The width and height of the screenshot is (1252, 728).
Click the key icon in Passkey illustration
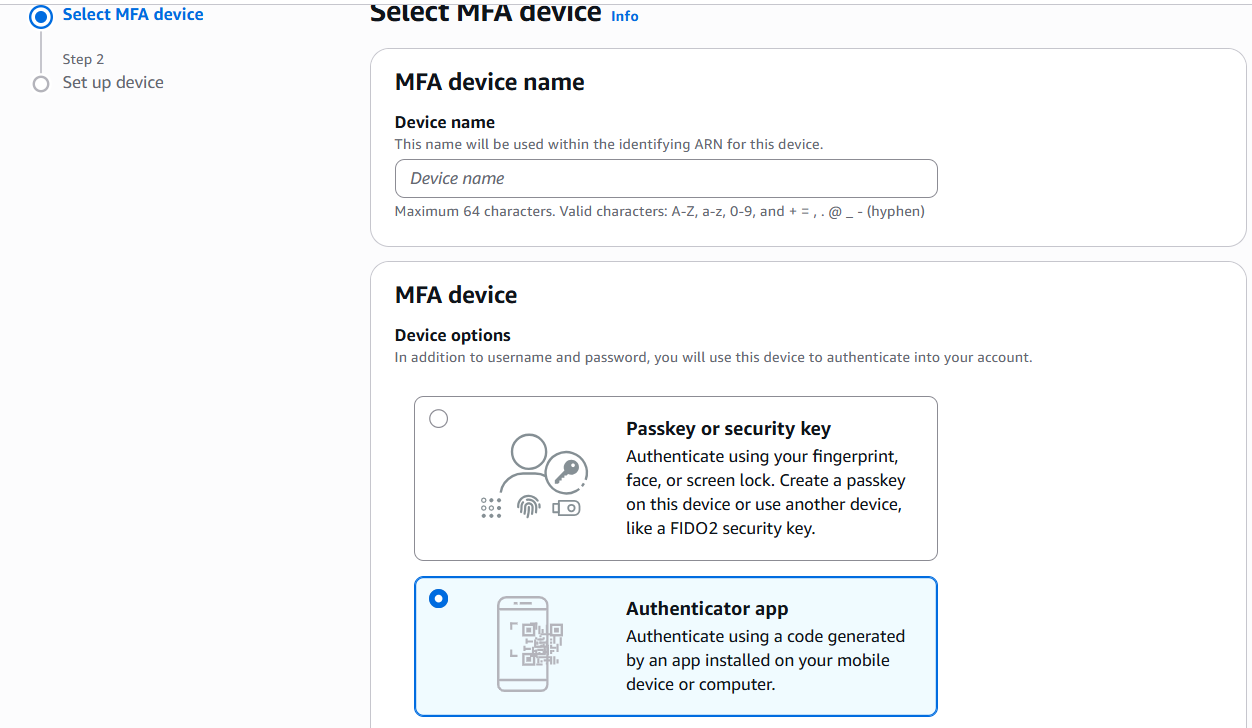click(568, 470)
